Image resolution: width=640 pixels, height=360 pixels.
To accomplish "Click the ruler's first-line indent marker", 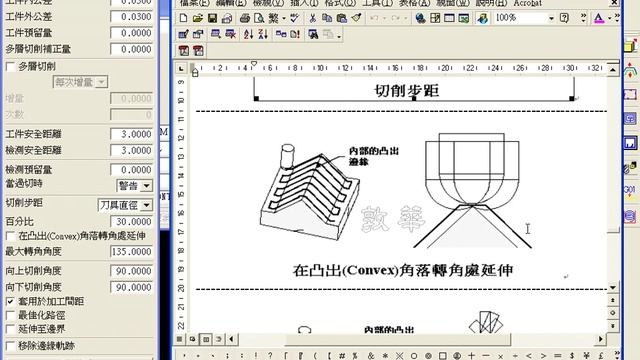I will [253, 64].
